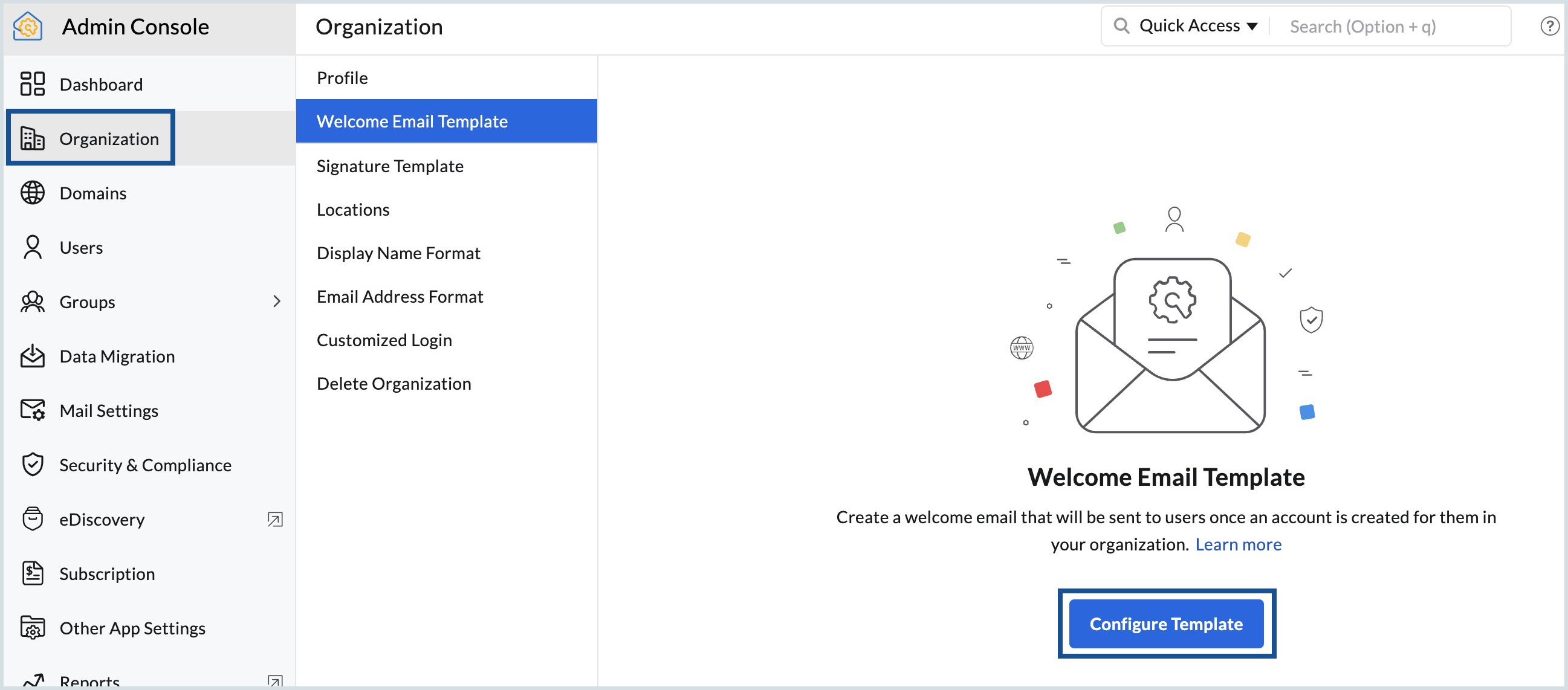Screen dimensions: 1568x690
Task: Click the Security & Compliance icon in sidebar
Action: click(x=33, y=465)
